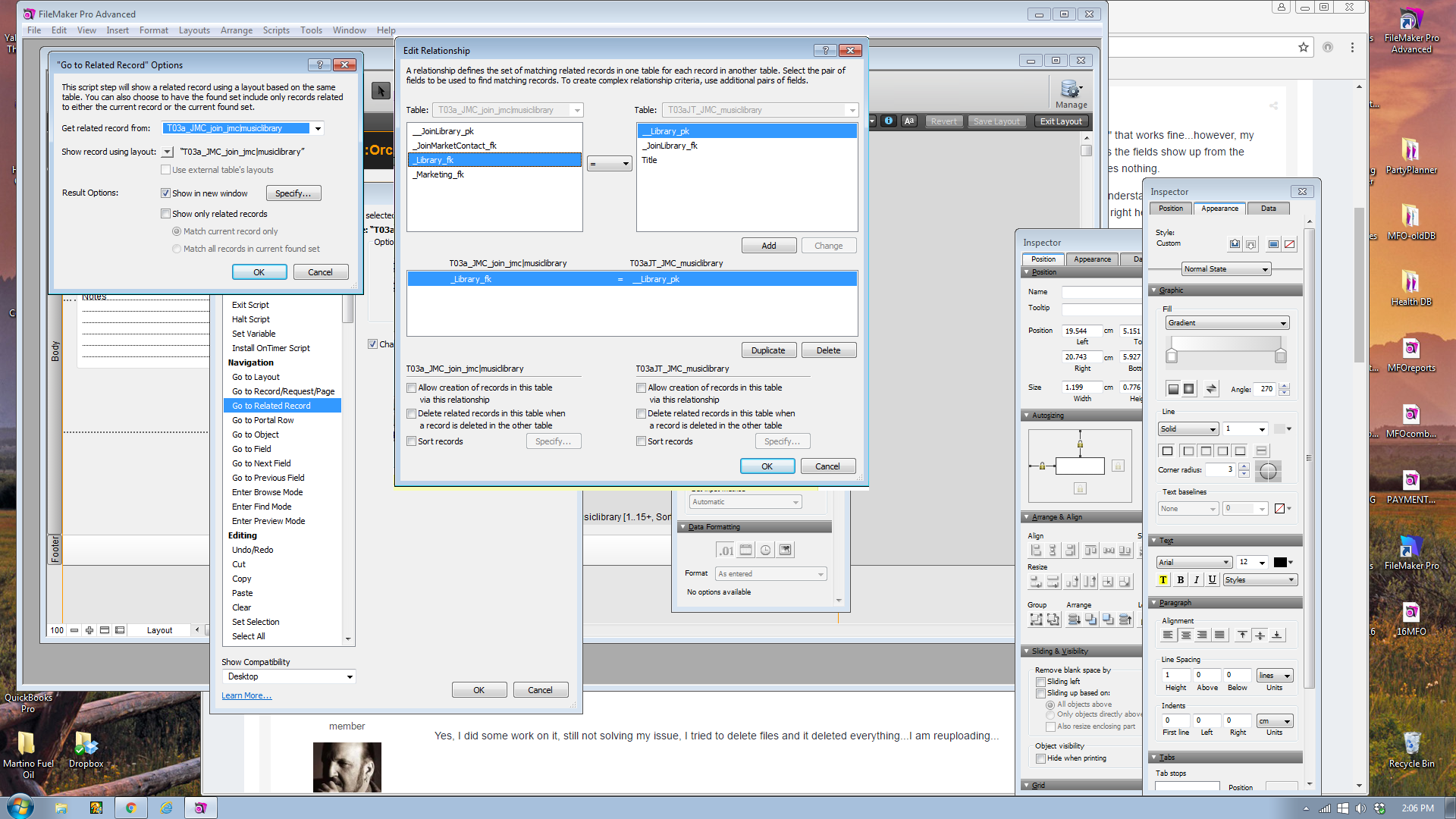
Task: Align left edges in Arrange & Align
Action: point(1036,551)
